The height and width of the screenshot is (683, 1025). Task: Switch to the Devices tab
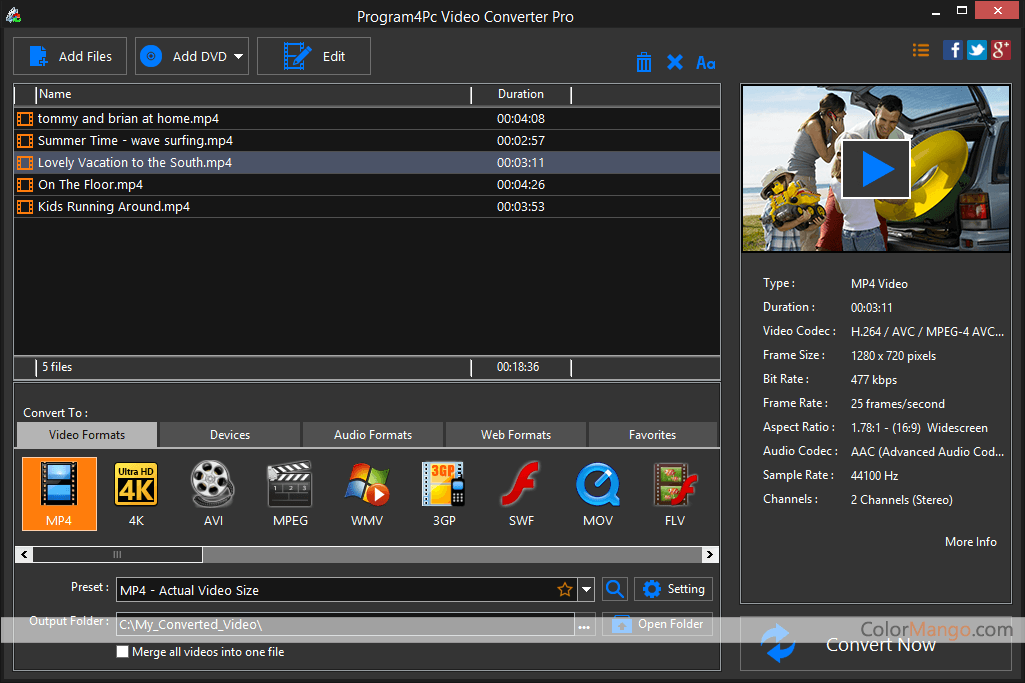pyautogui.click(x=230, y=435)
